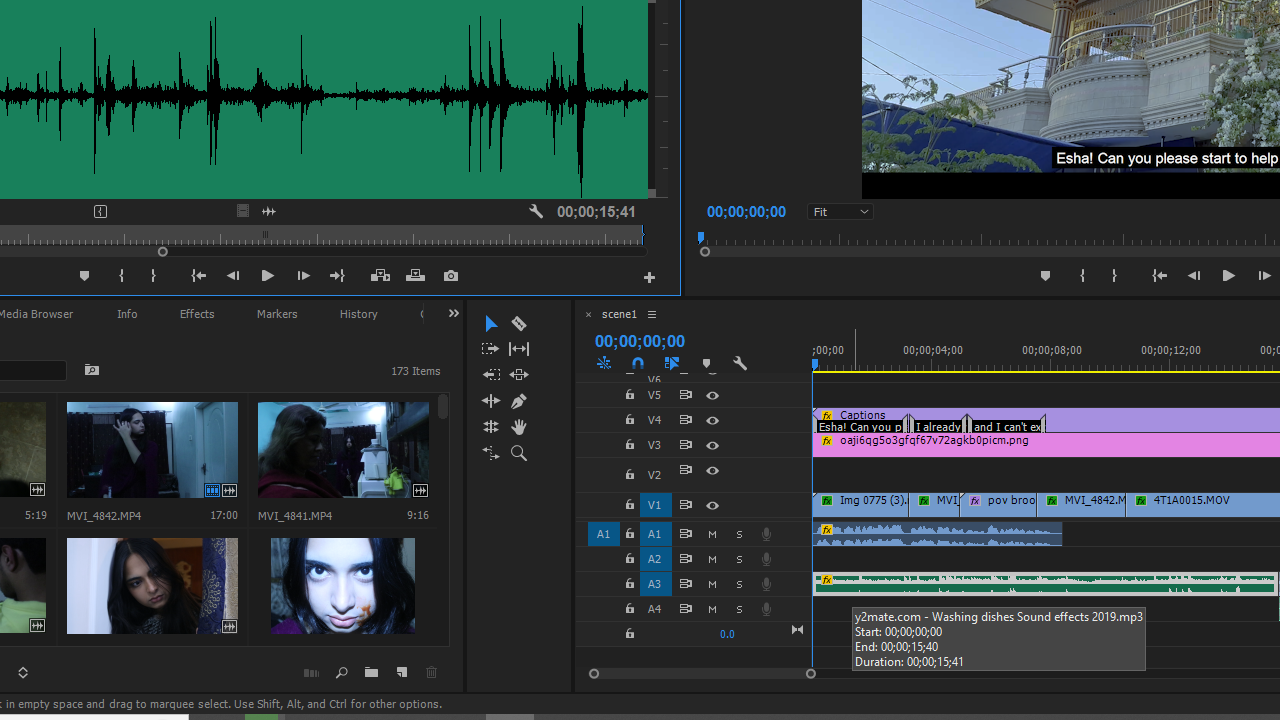Click the Insert button in Source monitor
The width and height of the screenshot is (1280, 720).
(x=380, y=276)
